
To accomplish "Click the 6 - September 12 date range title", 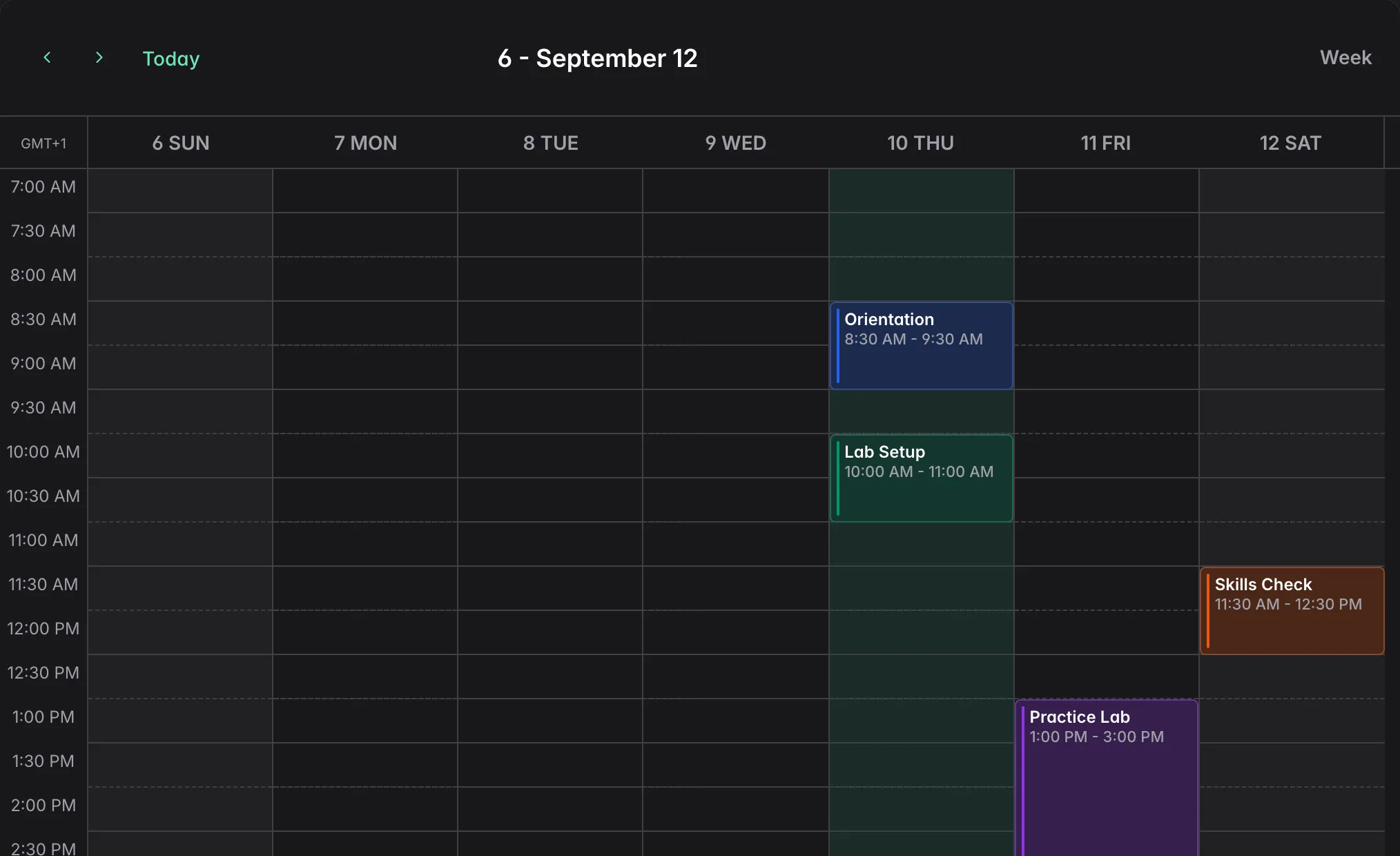I will point(598,59).
